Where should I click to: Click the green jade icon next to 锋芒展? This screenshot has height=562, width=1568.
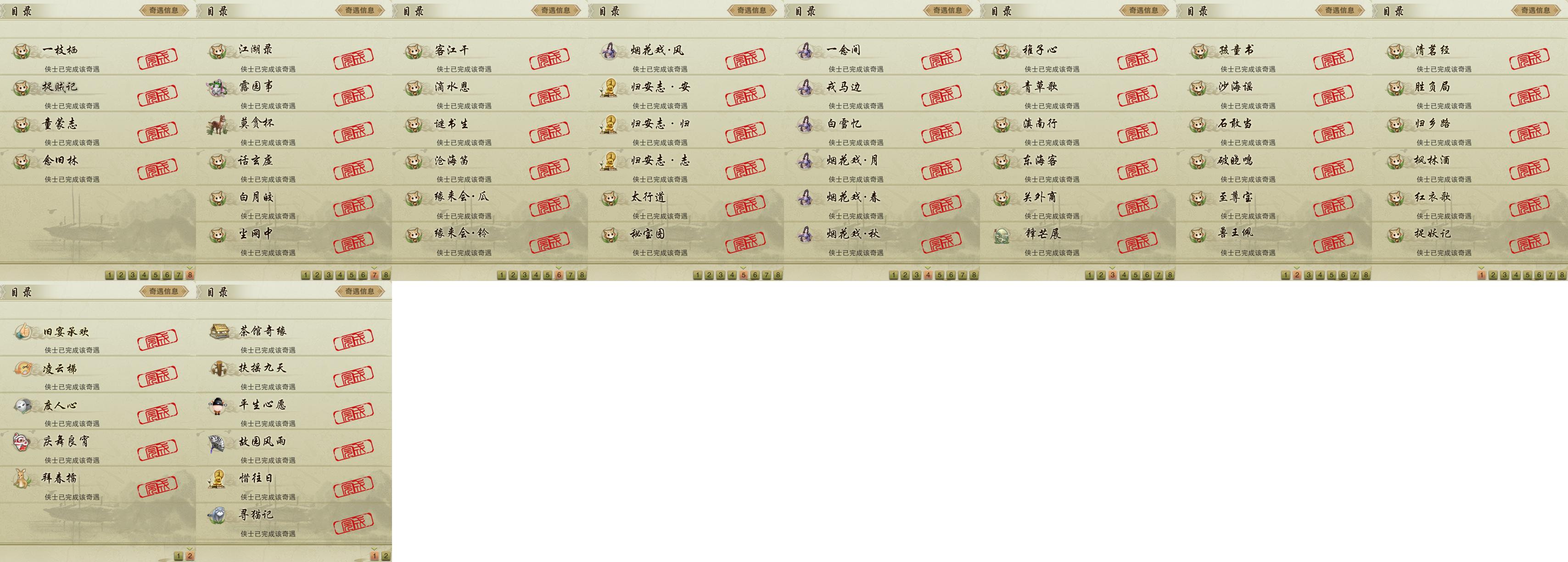click(x=1001, y=235)
